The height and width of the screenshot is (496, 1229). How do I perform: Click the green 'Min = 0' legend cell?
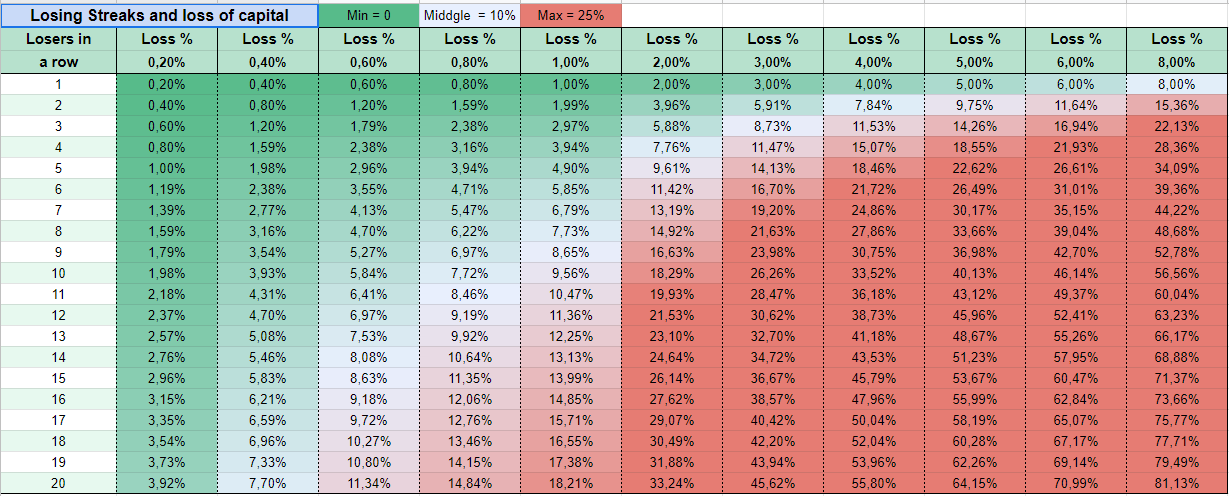[368, 15]
